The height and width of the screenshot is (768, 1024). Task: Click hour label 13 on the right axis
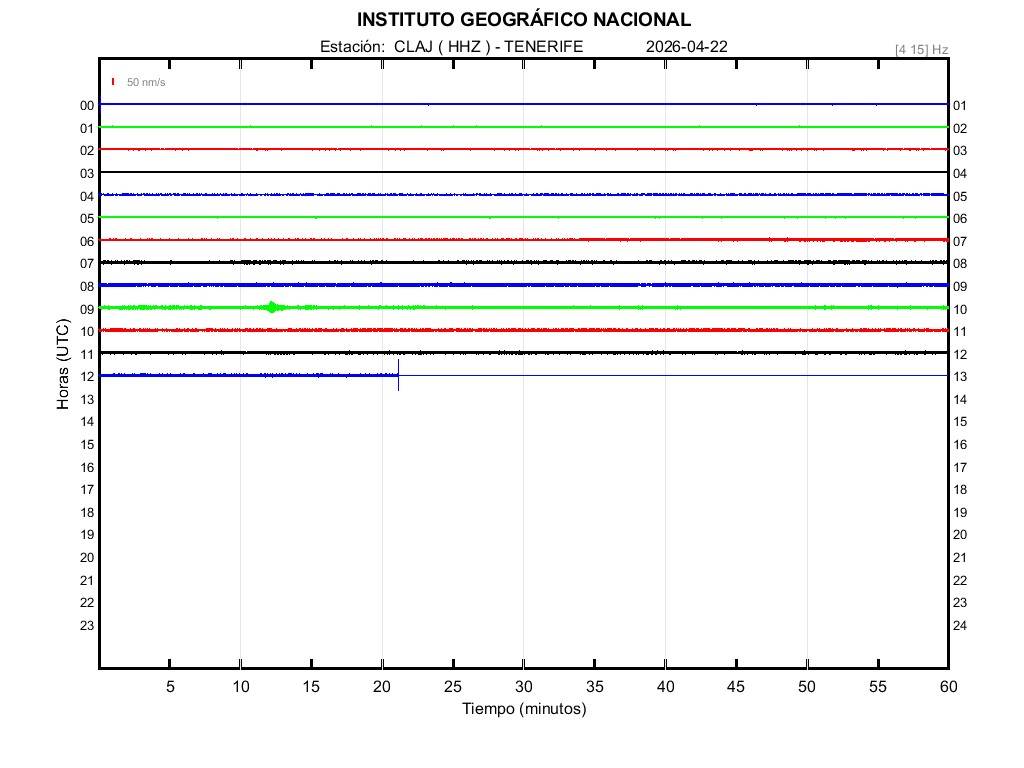[x=960, y=377]
